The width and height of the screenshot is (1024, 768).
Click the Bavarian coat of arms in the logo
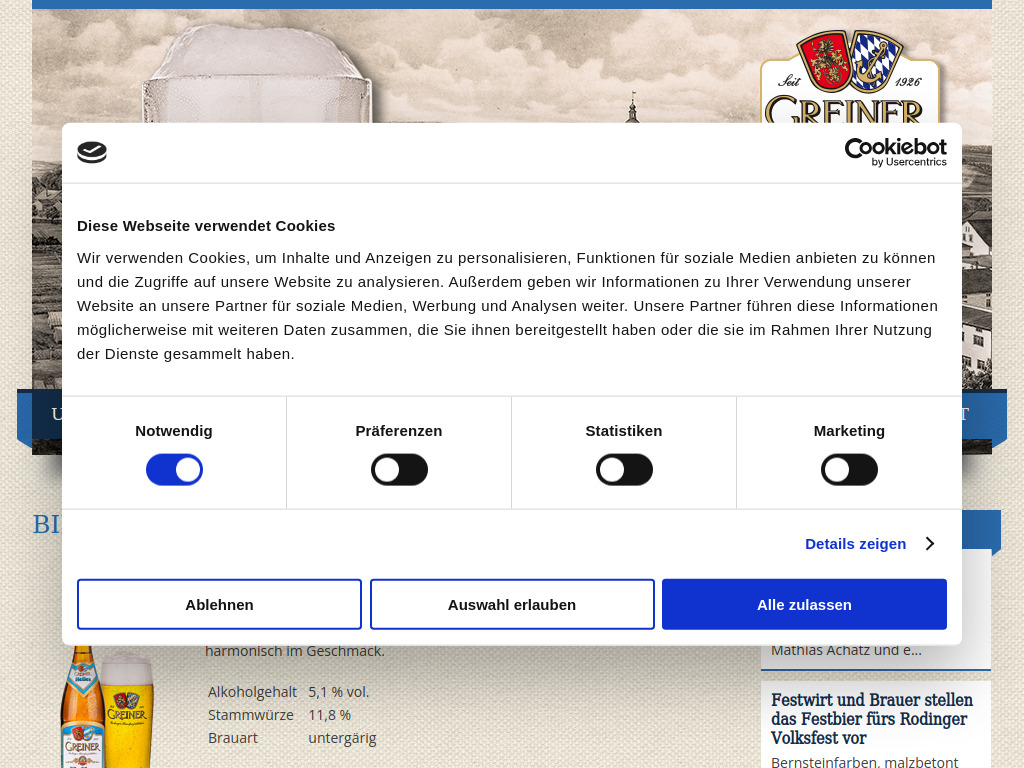point(873,62)
